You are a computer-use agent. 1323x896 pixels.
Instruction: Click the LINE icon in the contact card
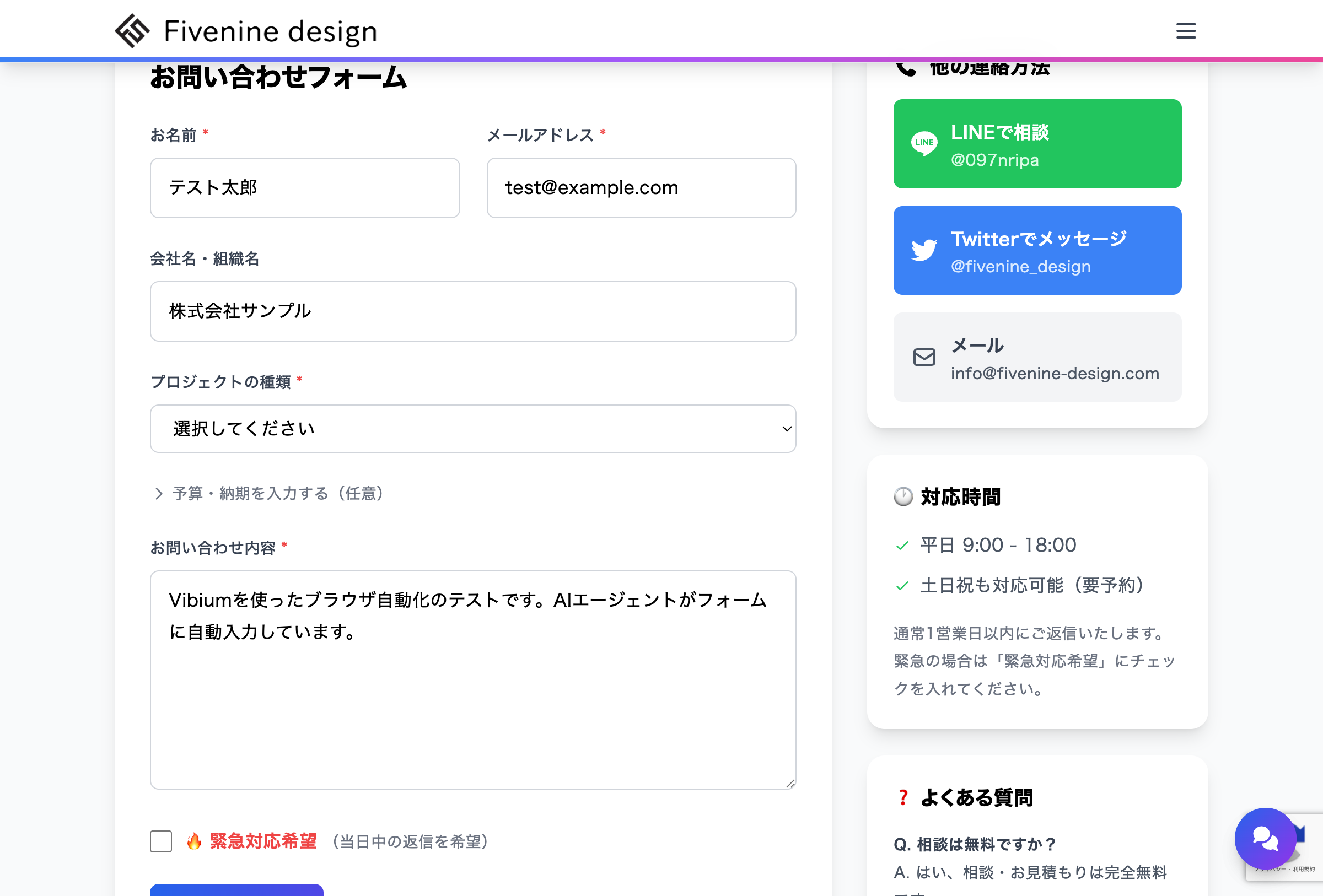coord(925,143)
